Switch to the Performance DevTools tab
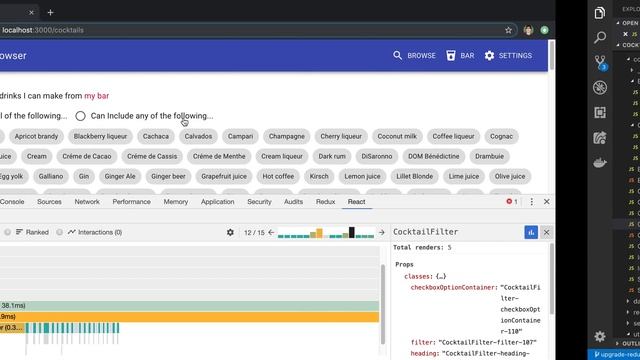 (x=131, y=202)
